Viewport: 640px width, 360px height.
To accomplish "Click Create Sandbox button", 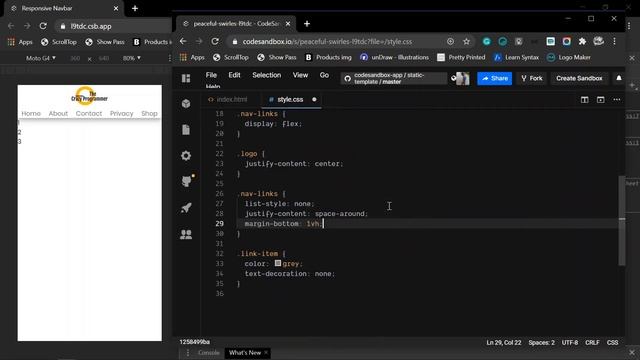I will click(579, 78).
